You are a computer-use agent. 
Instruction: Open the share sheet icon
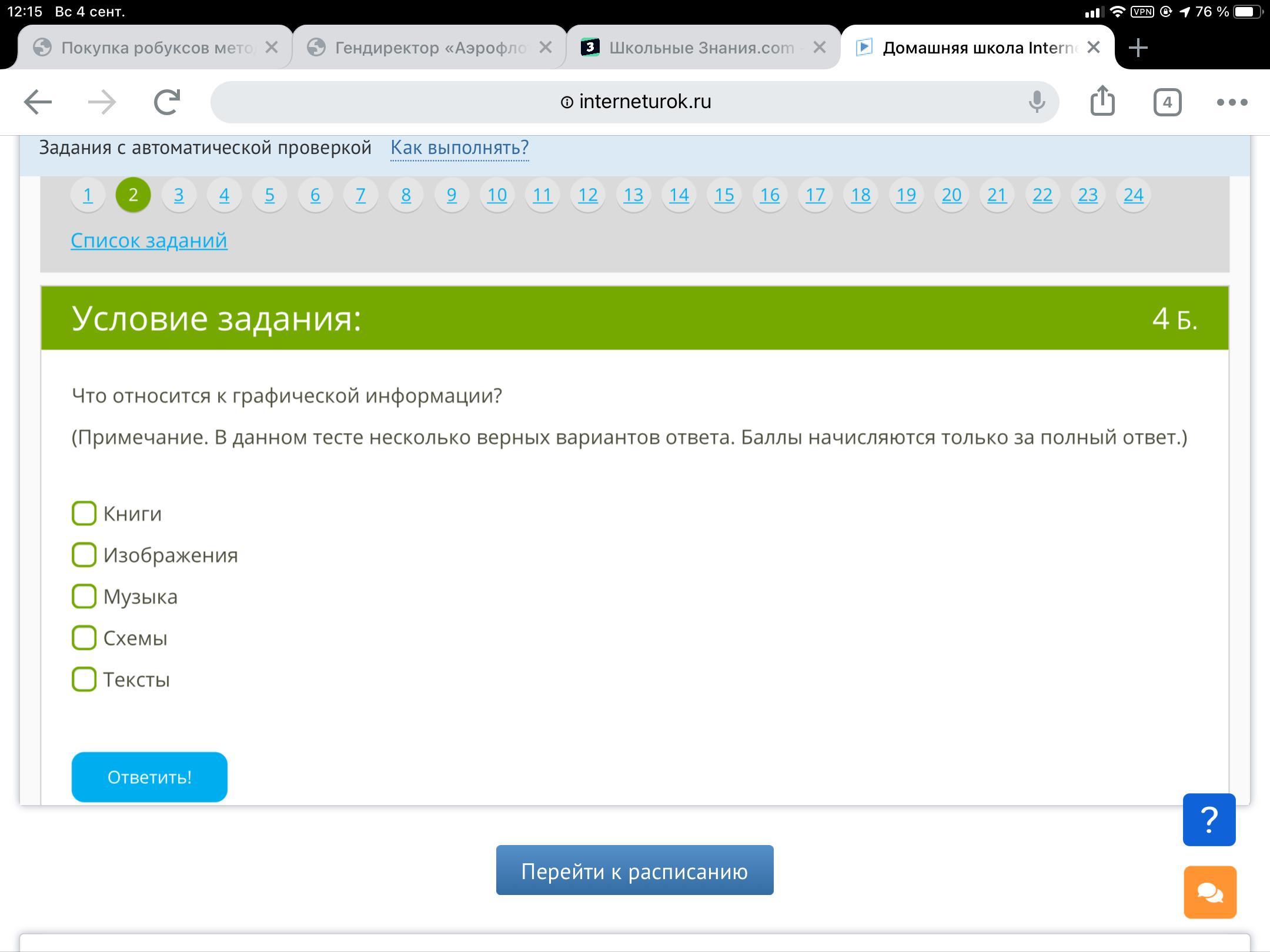click(x=1102, y=101)
